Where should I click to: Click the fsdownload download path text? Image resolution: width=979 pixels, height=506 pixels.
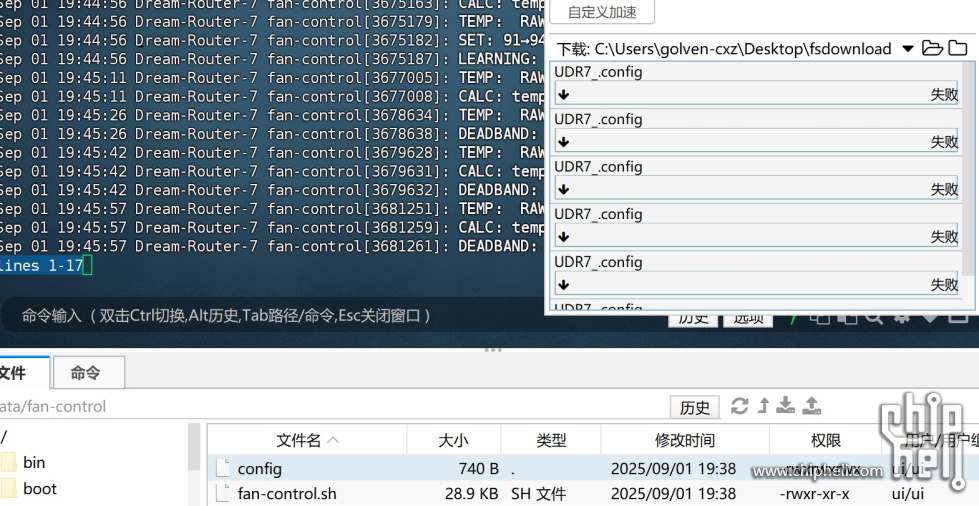click(x=743, y=49)
